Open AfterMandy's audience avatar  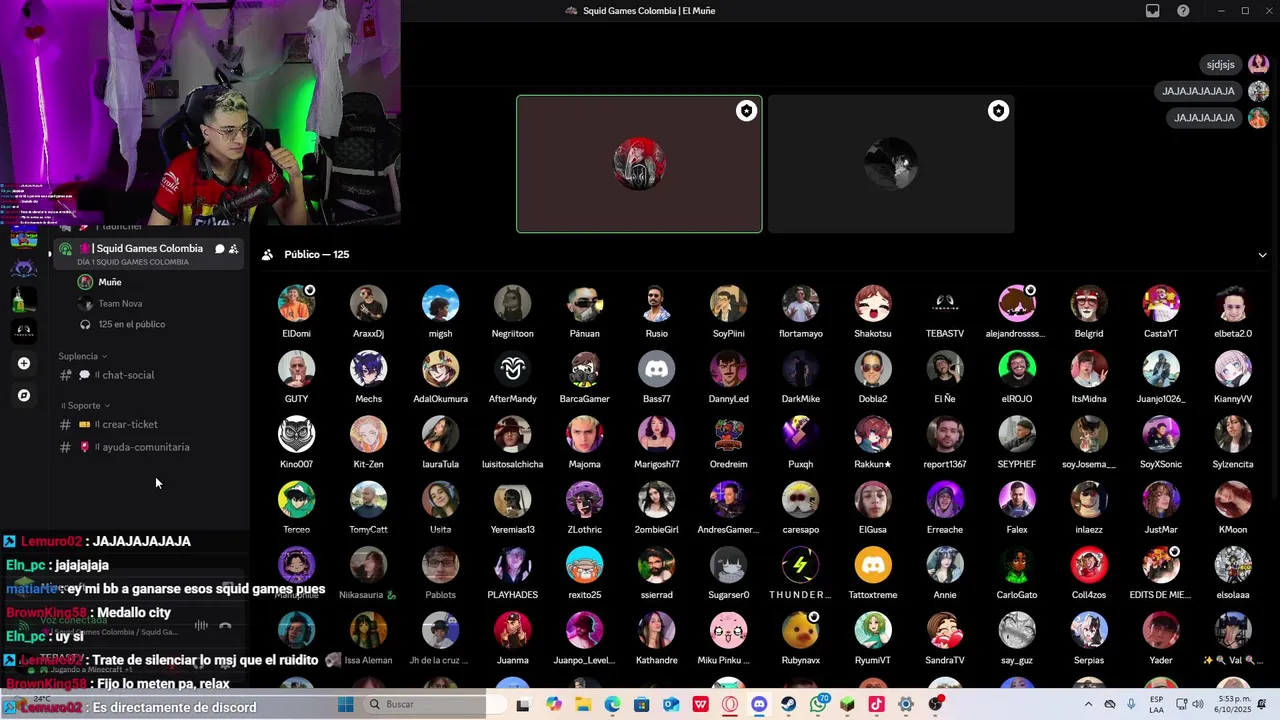512,369
